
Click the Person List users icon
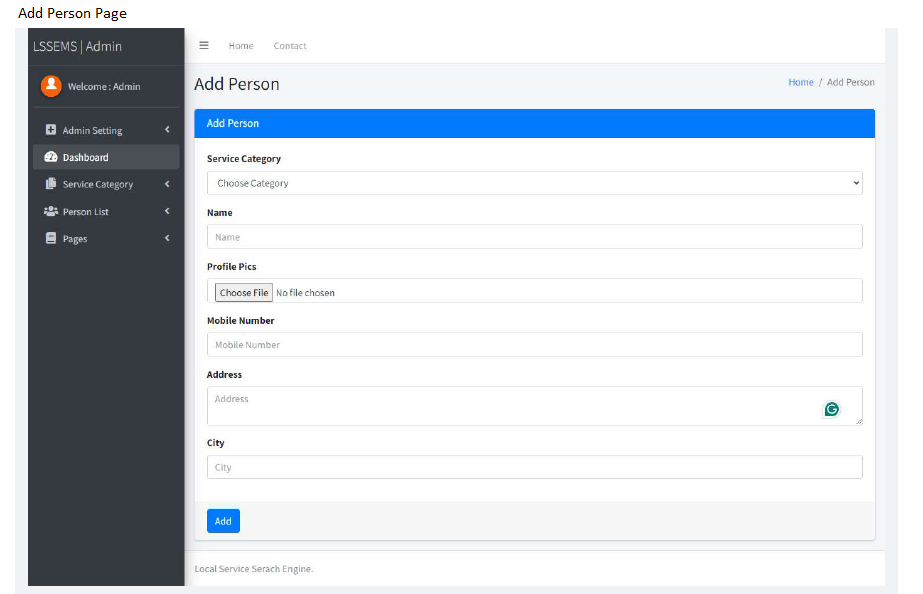[51, 211]
